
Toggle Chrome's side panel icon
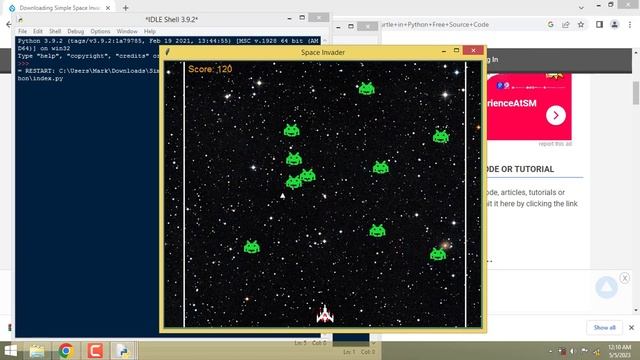[599, 24]
